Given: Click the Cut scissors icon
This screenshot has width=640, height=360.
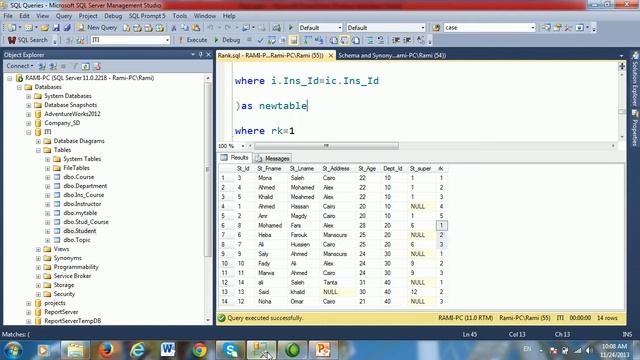Looking at the screenshot, I should [x=173, y=28].
